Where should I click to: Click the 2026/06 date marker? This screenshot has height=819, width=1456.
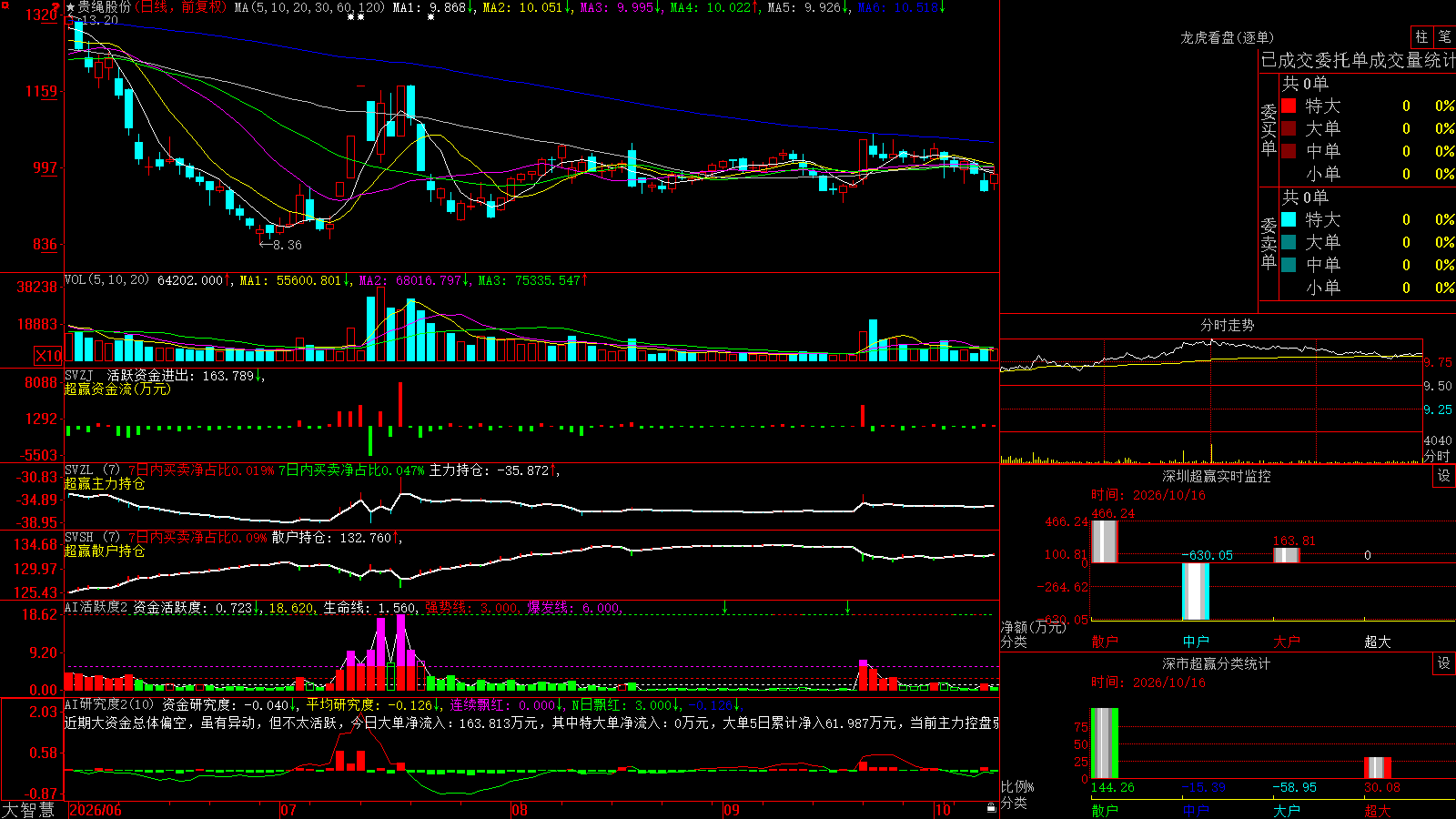(x=96, y=810)
